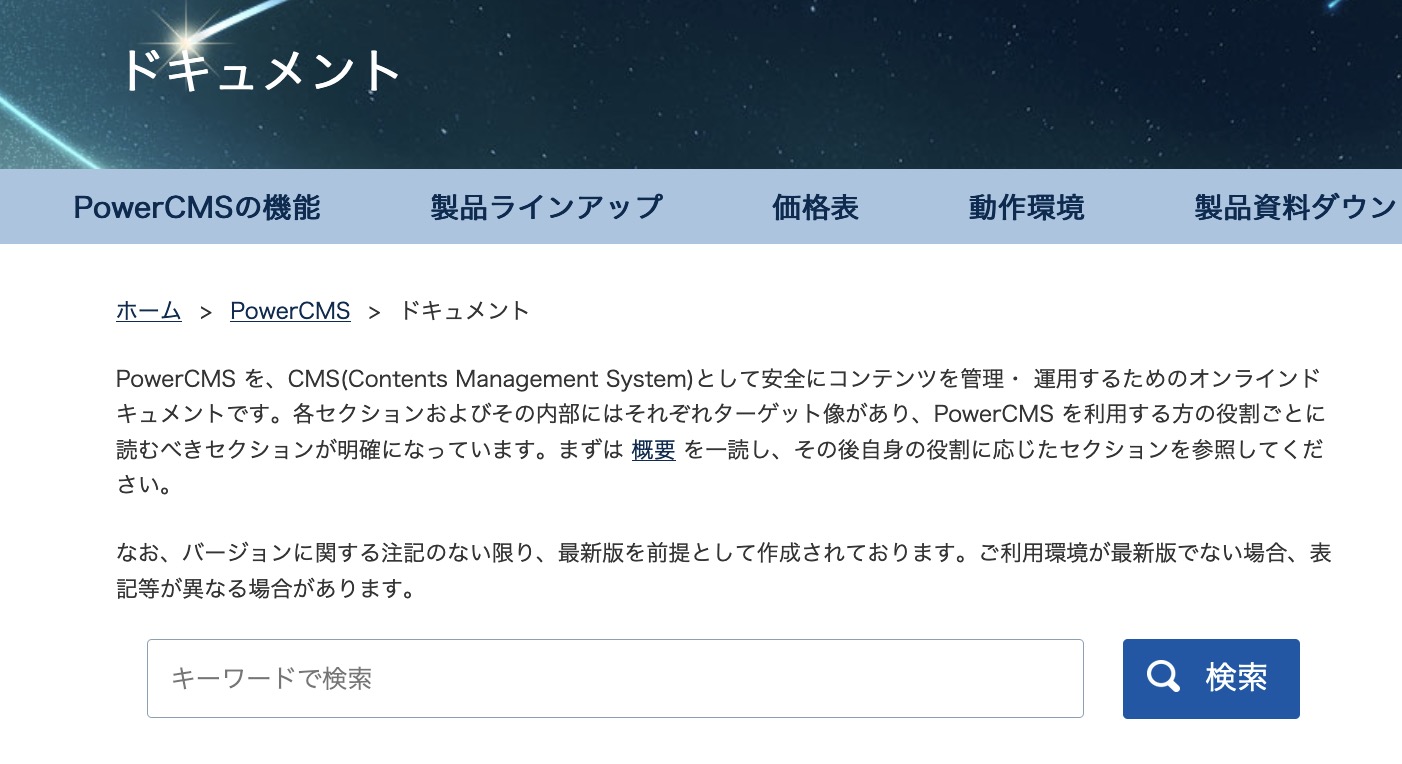Viewport: 1402px width, 764px height.
Task: Choose the 製品資料ダウンロード navigation item
Action: click(1298, 207)
